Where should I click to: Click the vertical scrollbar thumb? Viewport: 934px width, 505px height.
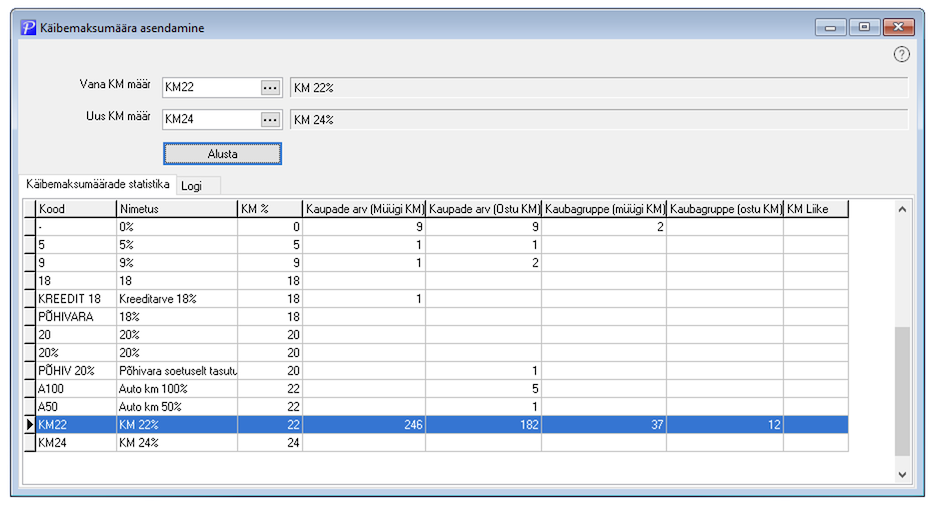902,391
